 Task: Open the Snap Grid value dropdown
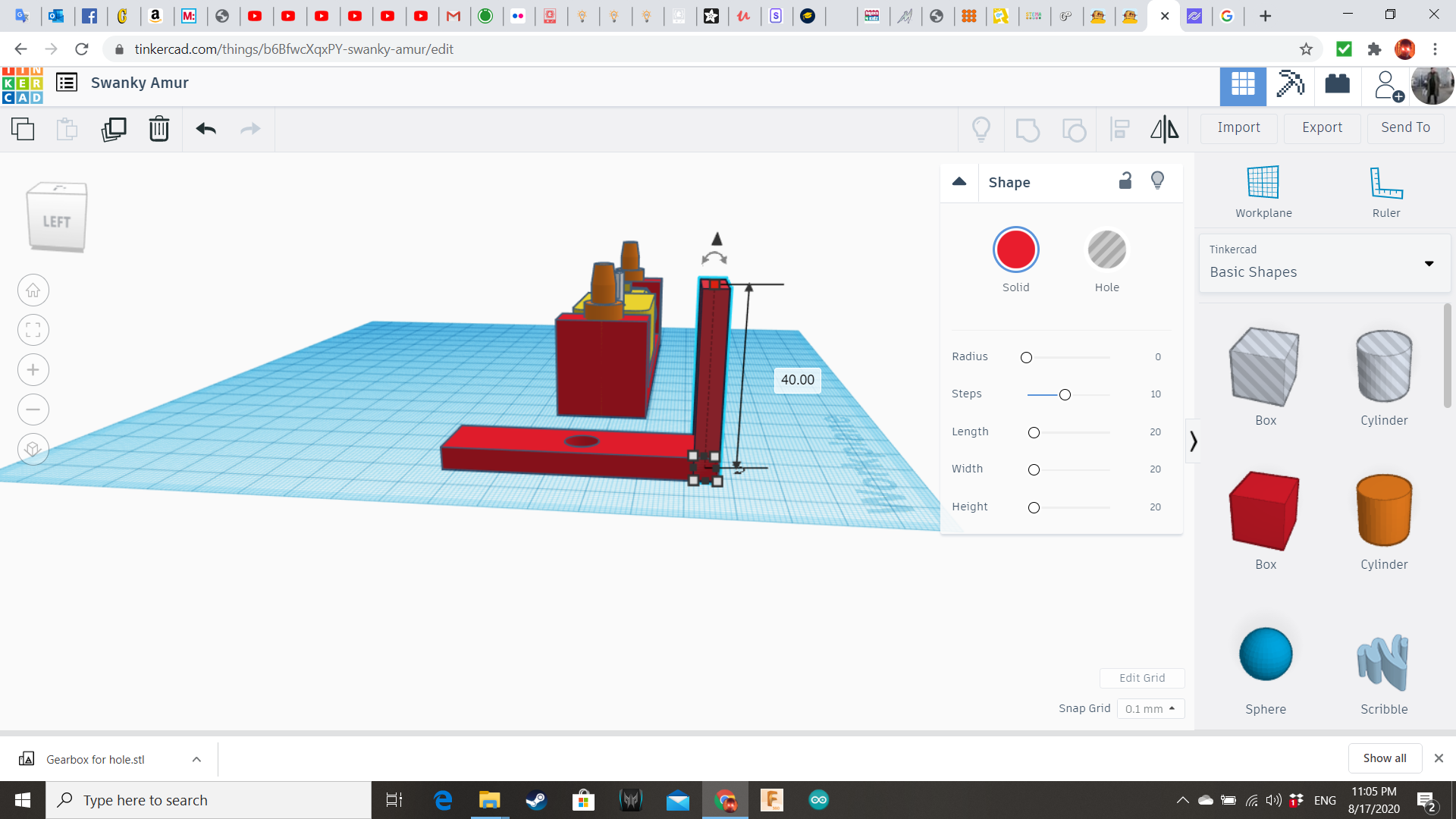tap(1150, 708)
